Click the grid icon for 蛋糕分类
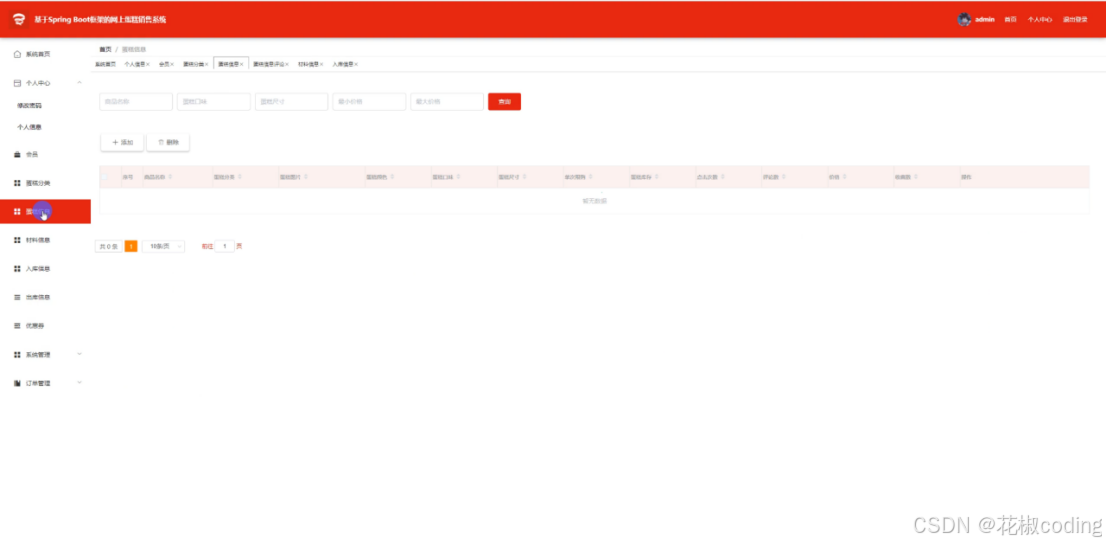The image size is (1106, 545). [18, 183]
